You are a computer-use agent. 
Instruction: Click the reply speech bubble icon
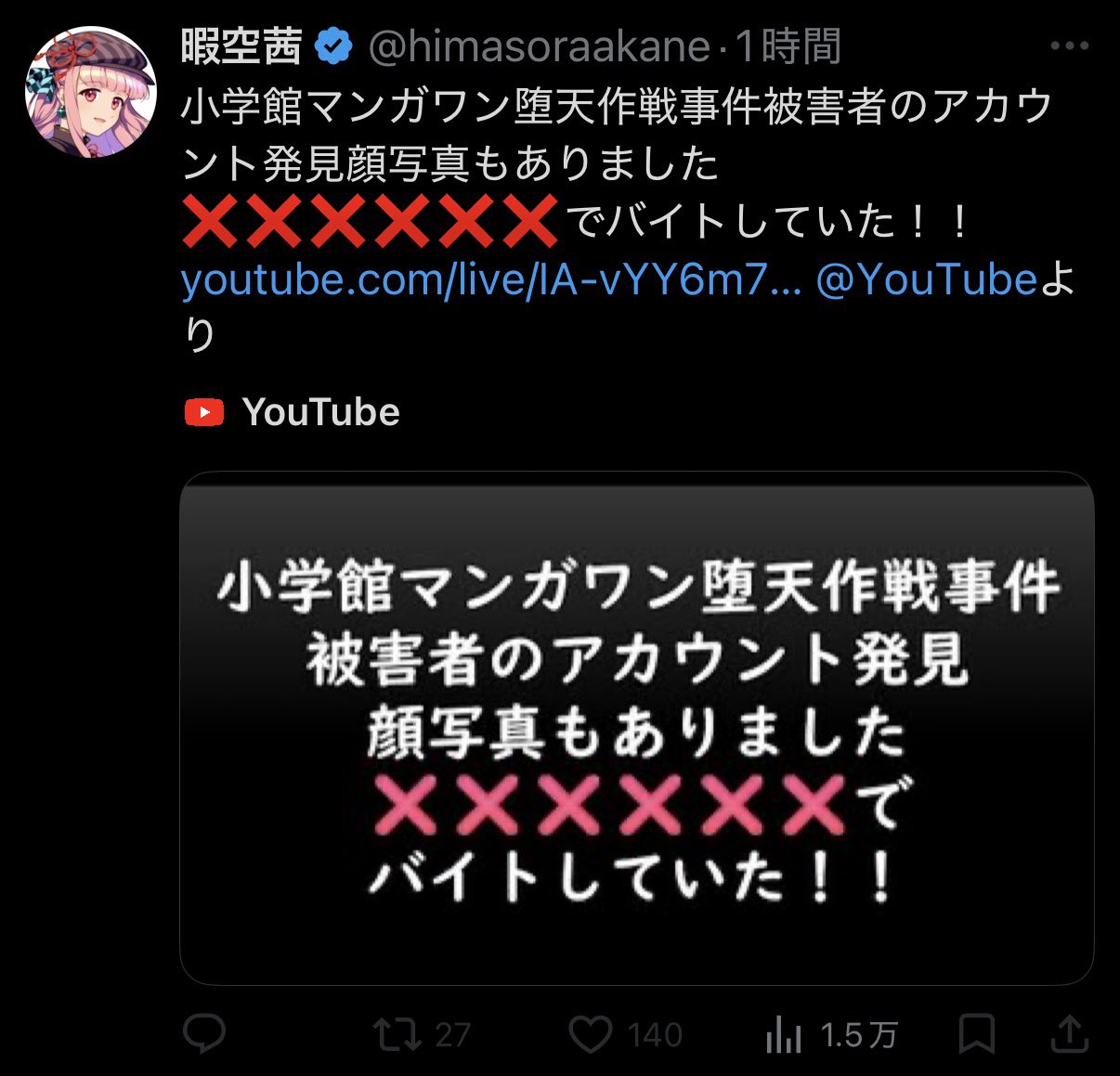(204, 1033)
